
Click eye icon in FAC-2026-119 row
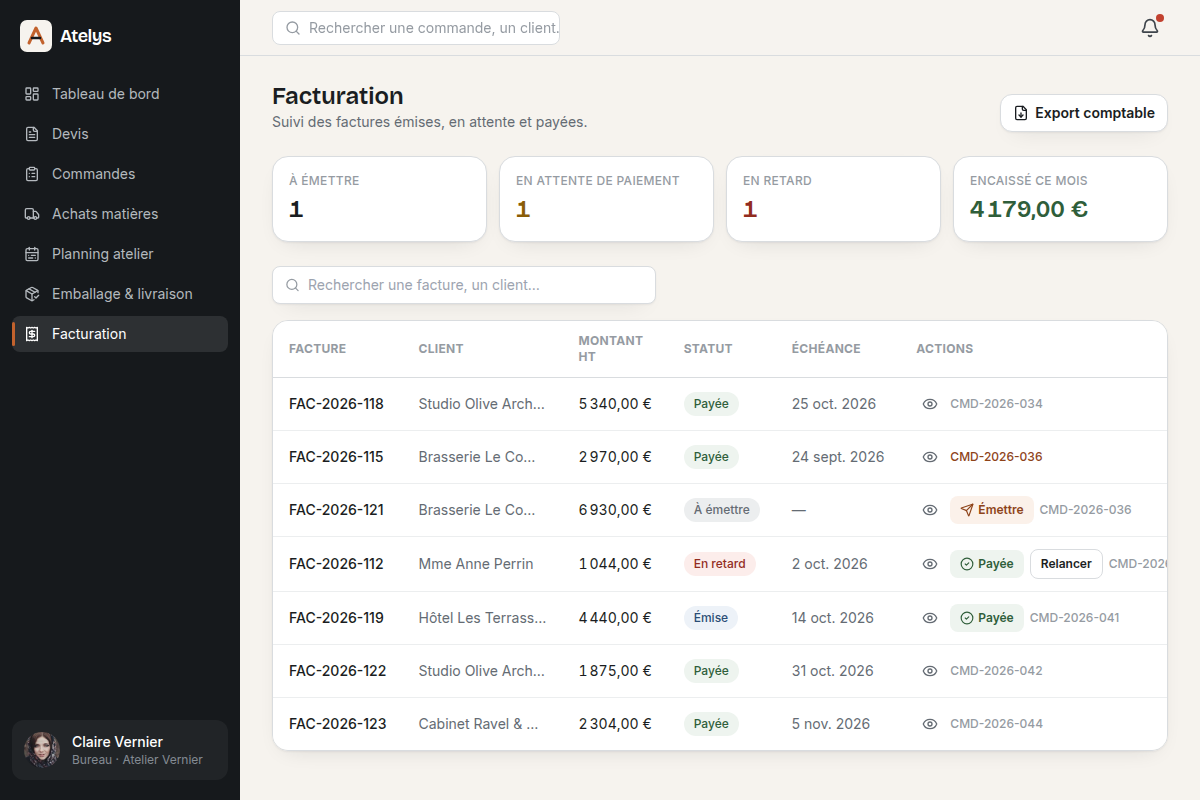(930, 618)
